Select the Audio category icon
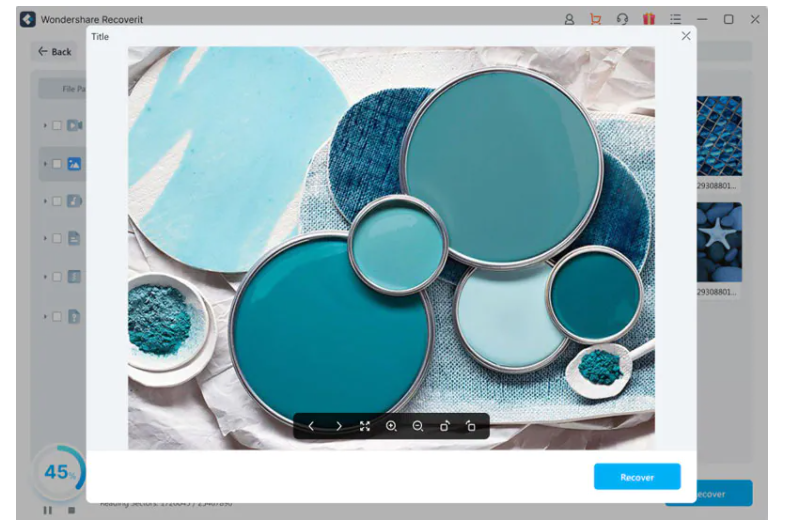The image size is (791, 523). coord(74,201)
